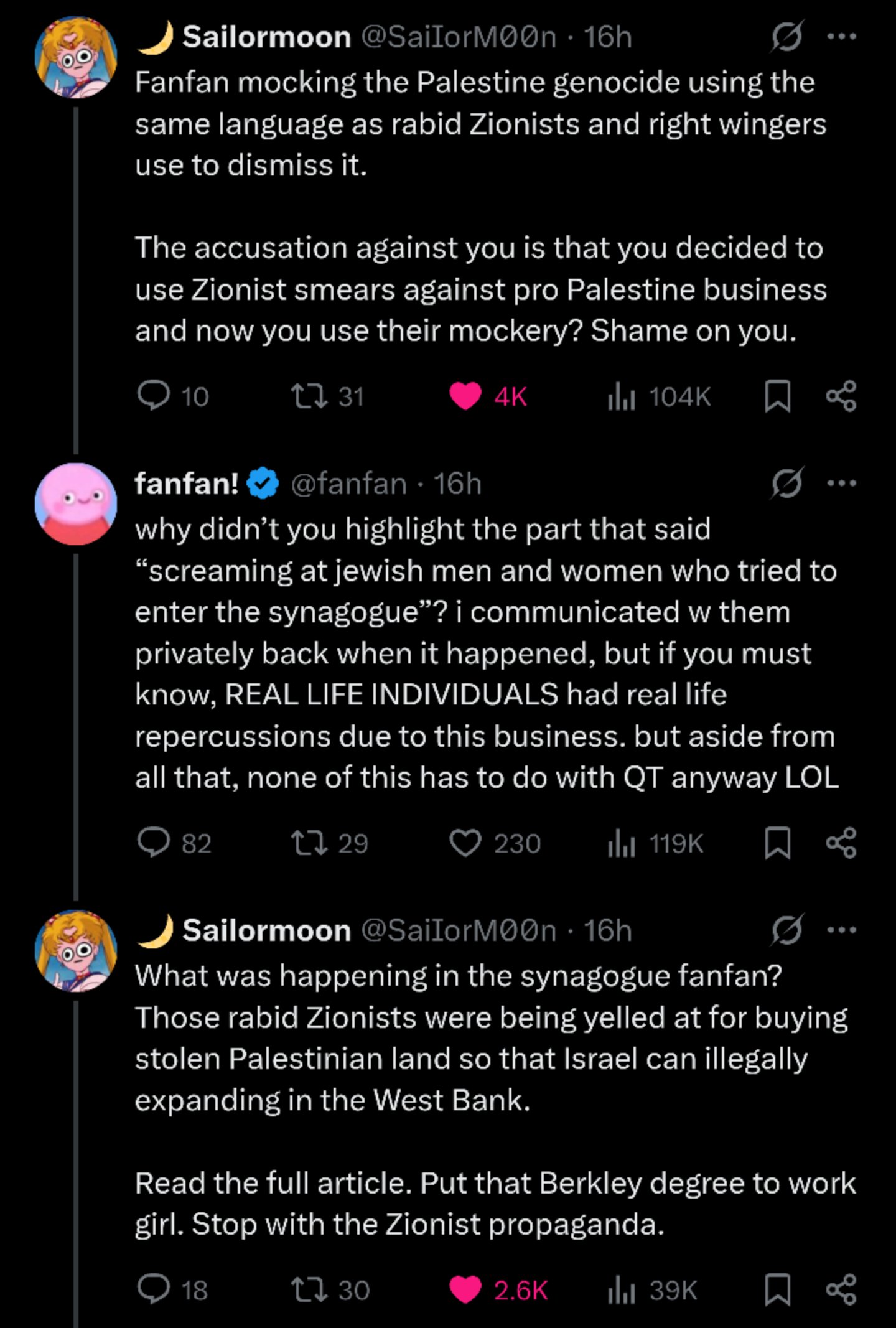Image resolution: width=896 pixels, height=1328 pixels.
Task: Repost fanfan's tweet with 29 reposts
Action: [309, 843]
